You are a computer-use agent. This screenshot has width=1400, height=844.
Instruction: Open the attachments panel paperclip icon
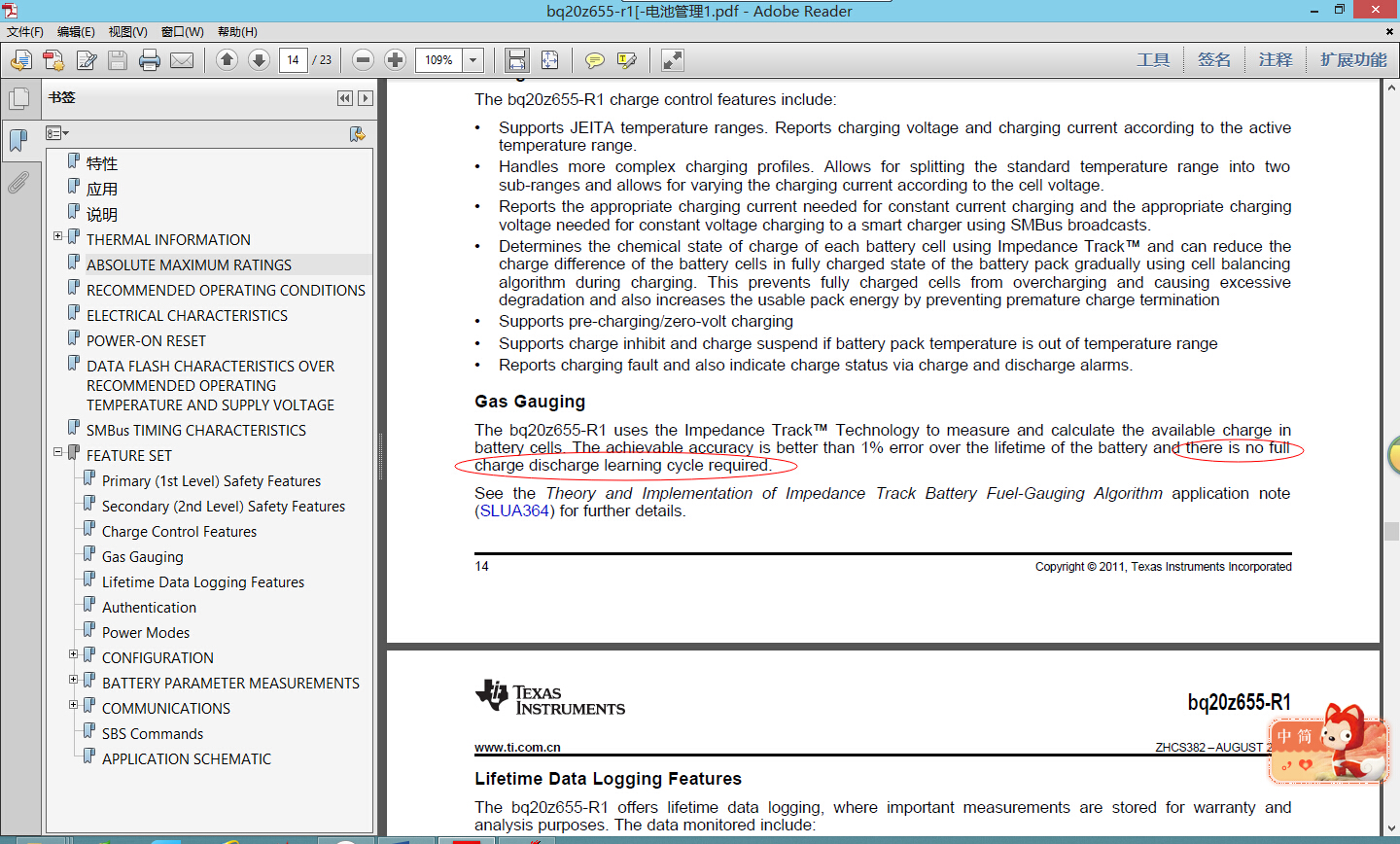point(18,182)
